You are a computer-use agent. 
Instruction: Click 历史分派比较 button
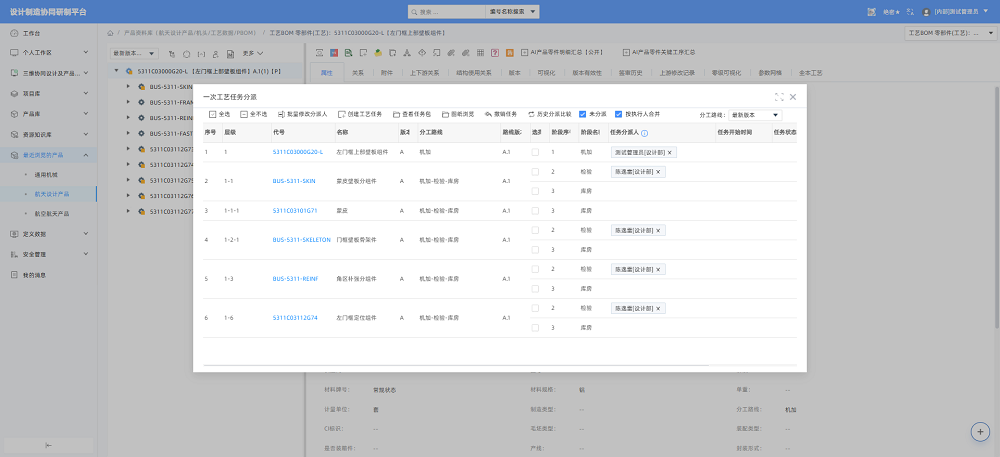[549, 115]
